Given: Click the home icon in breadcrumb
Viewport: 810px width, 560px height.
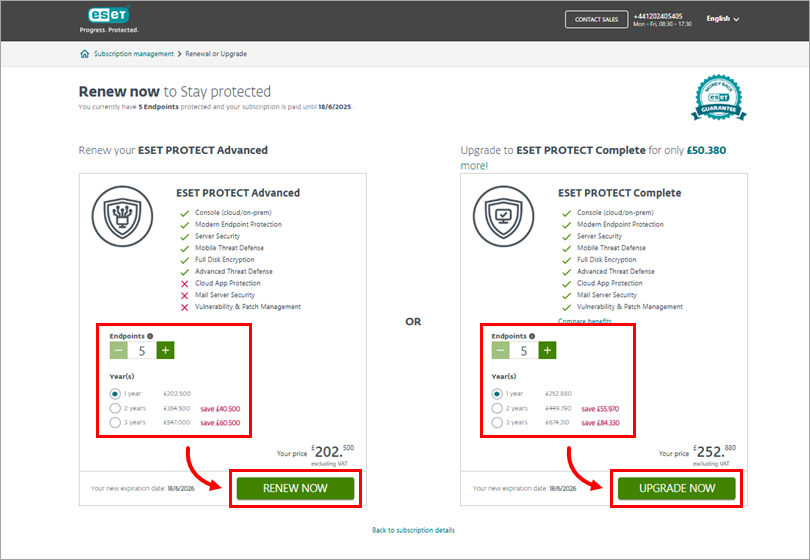Looking at the screenshot, I should coord(84,54).
